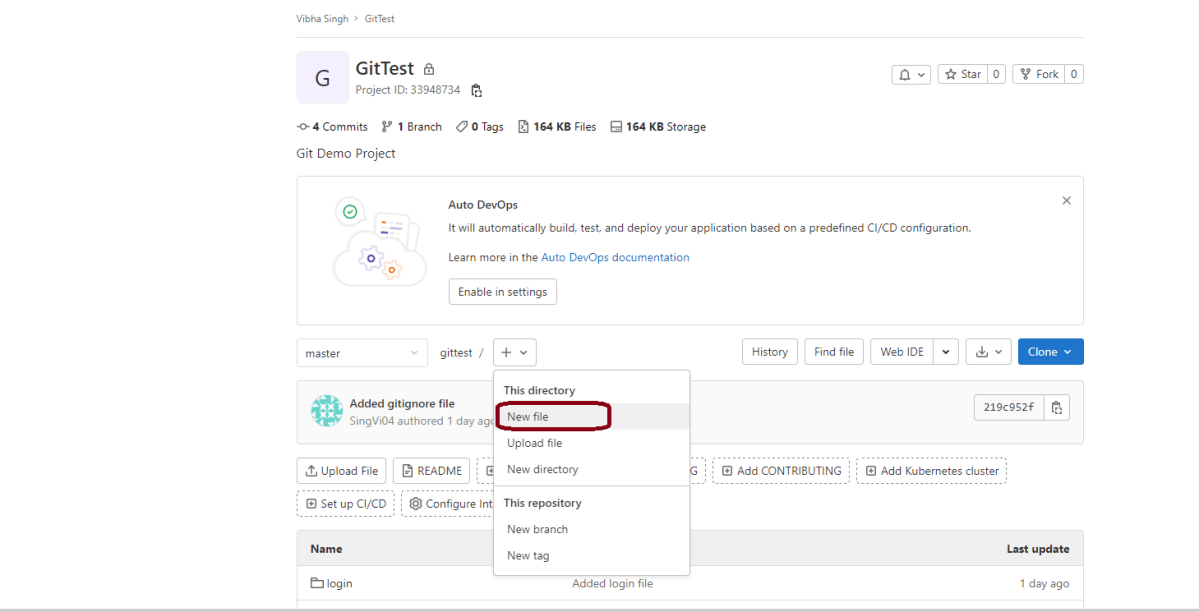This screenshot has height=612, width=1199.
Task: Open the login folder
Action: tap(339, 583)
